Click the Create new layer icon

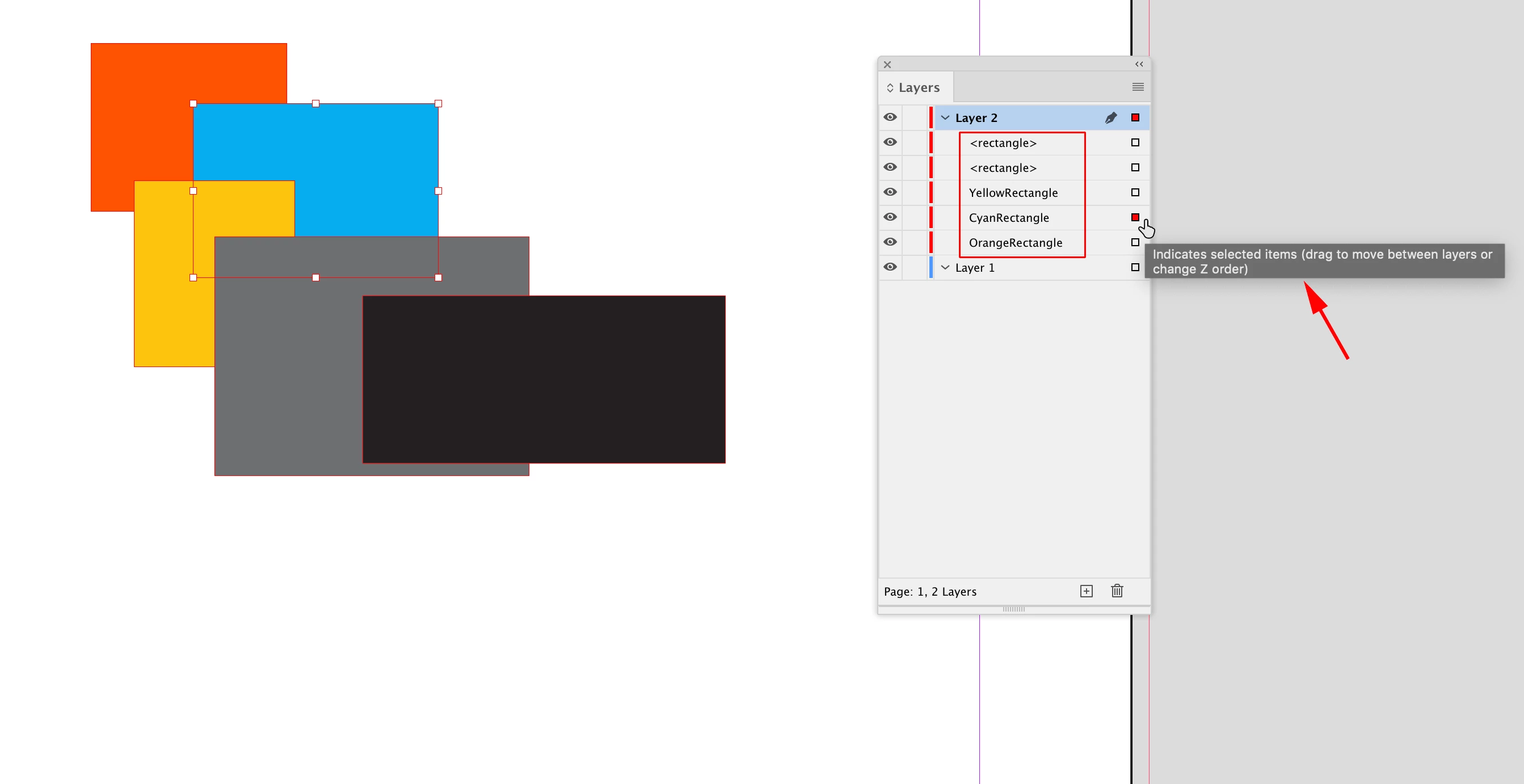point(1086,591)
